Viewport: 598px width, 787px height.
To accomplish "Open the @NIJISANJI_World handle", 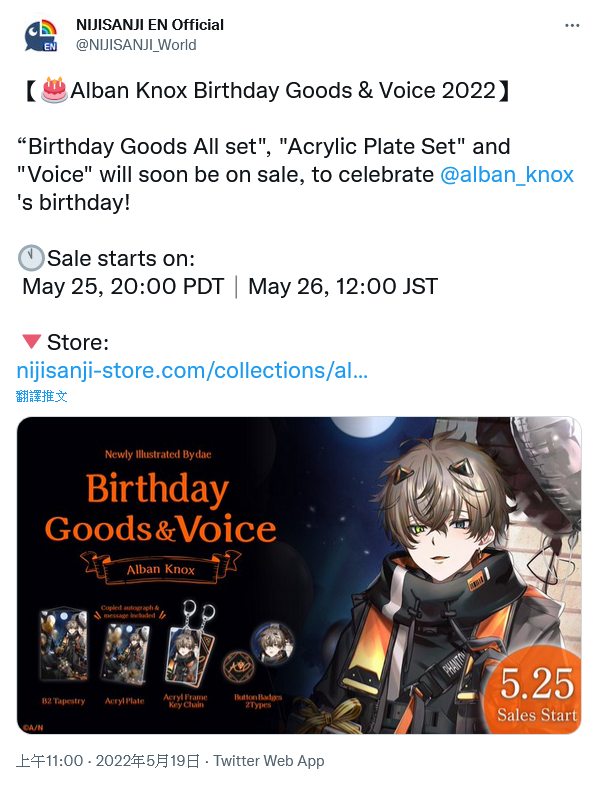I will pyautogui.click(x=136, y=45).
